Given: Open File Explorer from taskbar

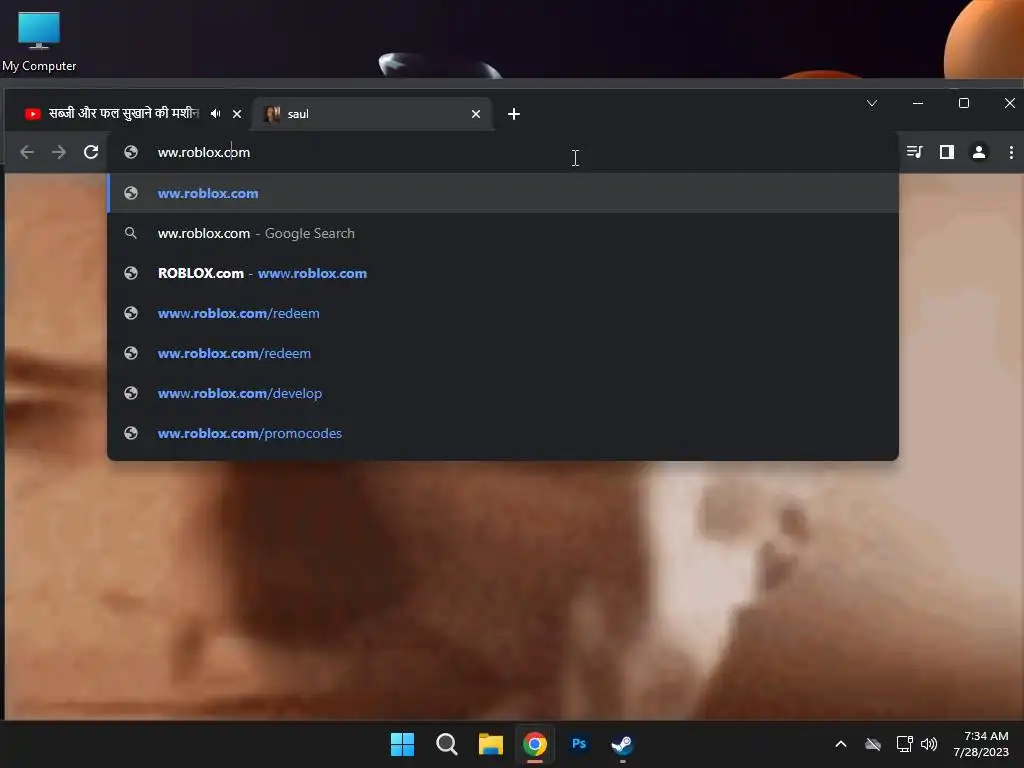Looking at the screenshot, I should 490,744.
